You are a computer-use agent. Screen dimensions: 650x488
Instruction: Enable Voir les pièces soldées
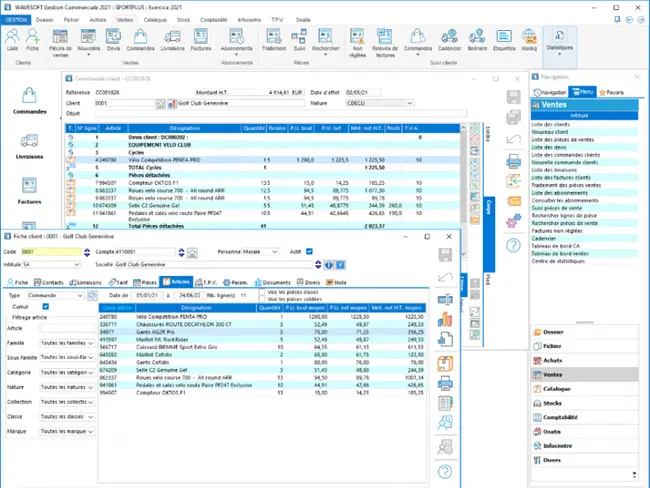click(x=262, y=299)
